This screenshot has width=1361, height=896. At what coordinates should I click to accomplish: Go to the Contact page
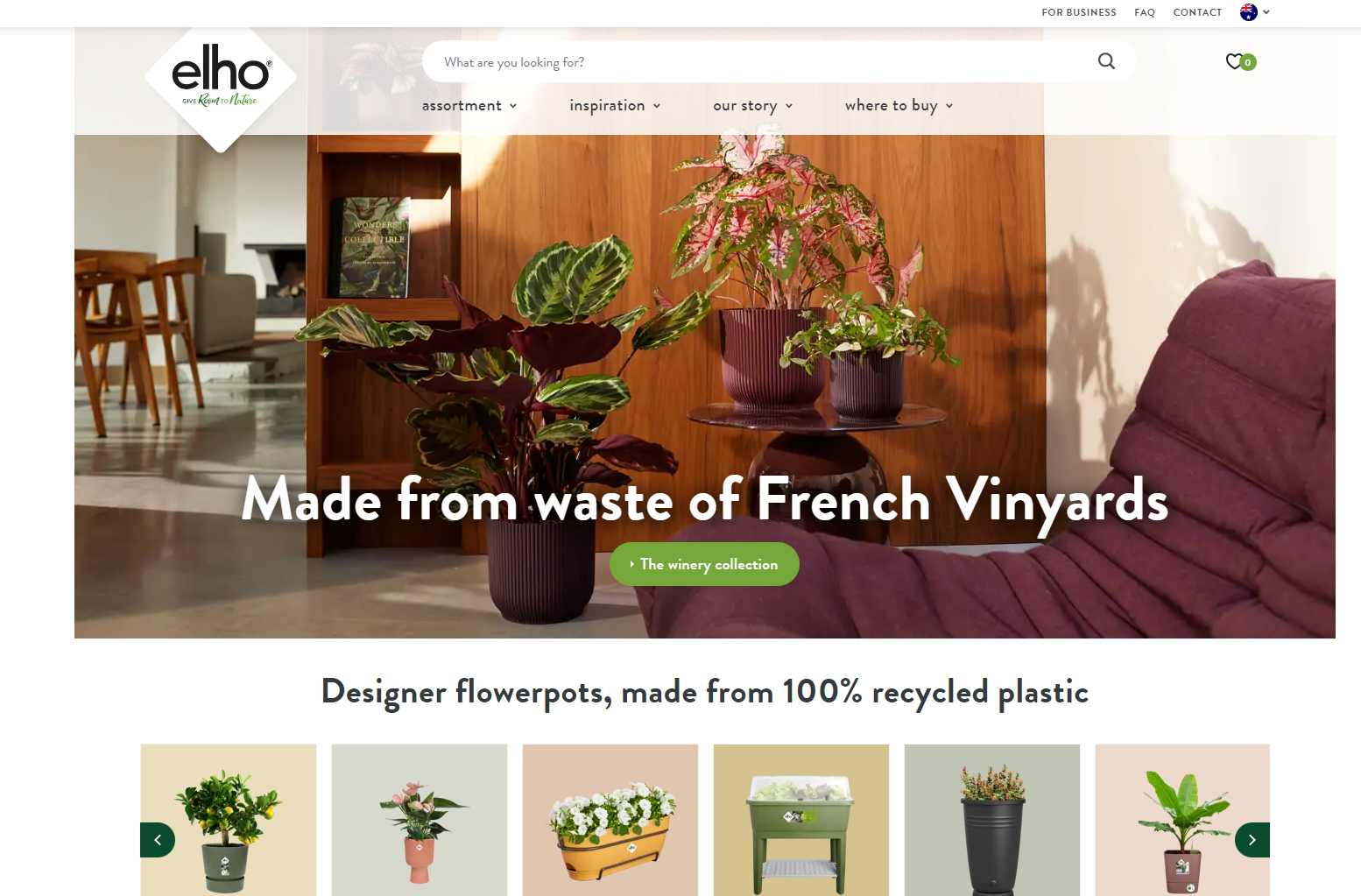pos(1197,12)
